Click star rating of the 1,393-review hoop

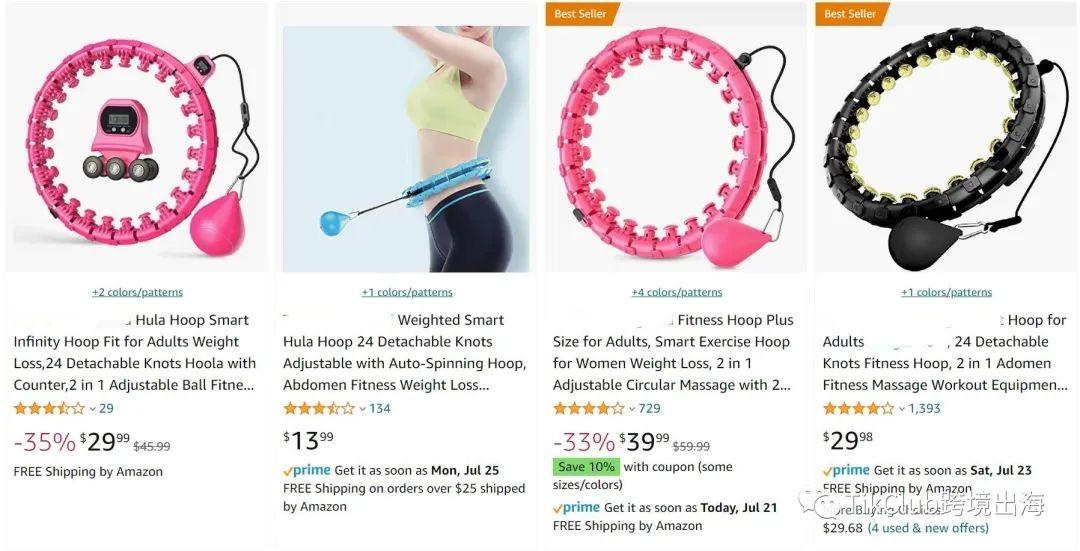[858, 408]
